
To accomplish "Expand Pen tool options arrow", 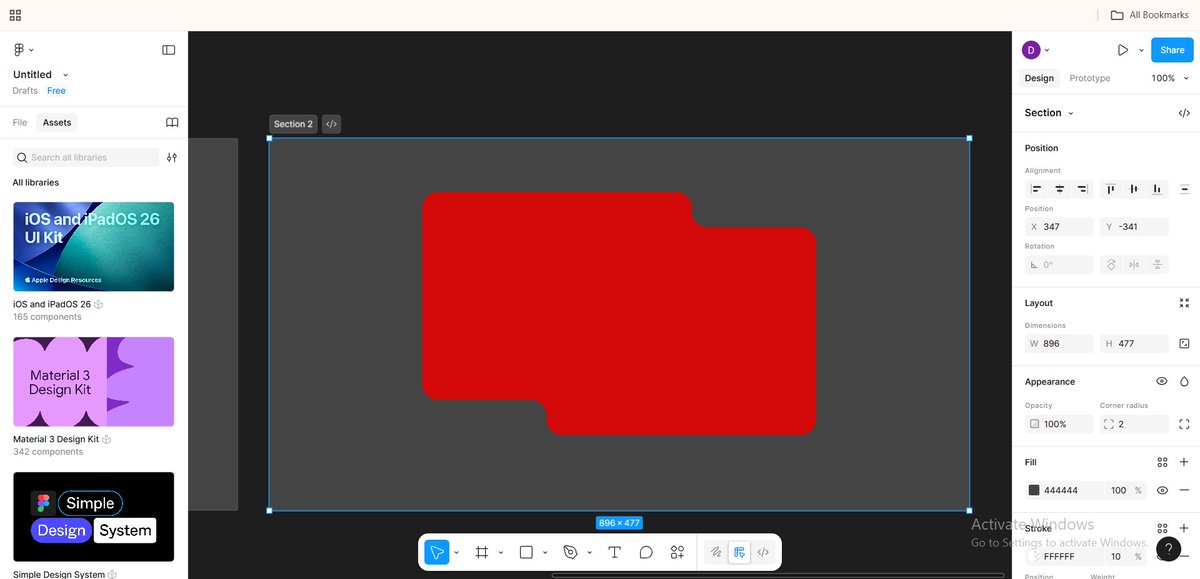I will 589,552.
